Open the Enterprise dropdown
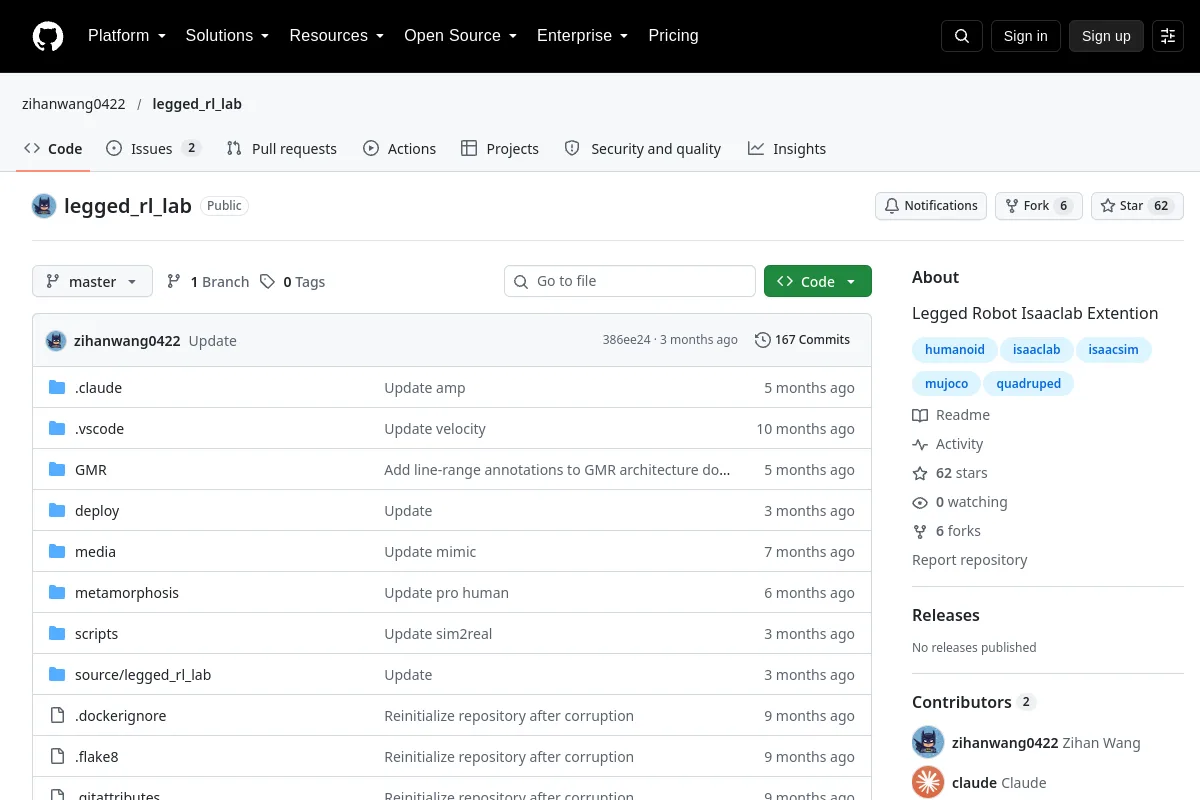Viewport: 1200px width, 800px height. click(x=583, y=36)
